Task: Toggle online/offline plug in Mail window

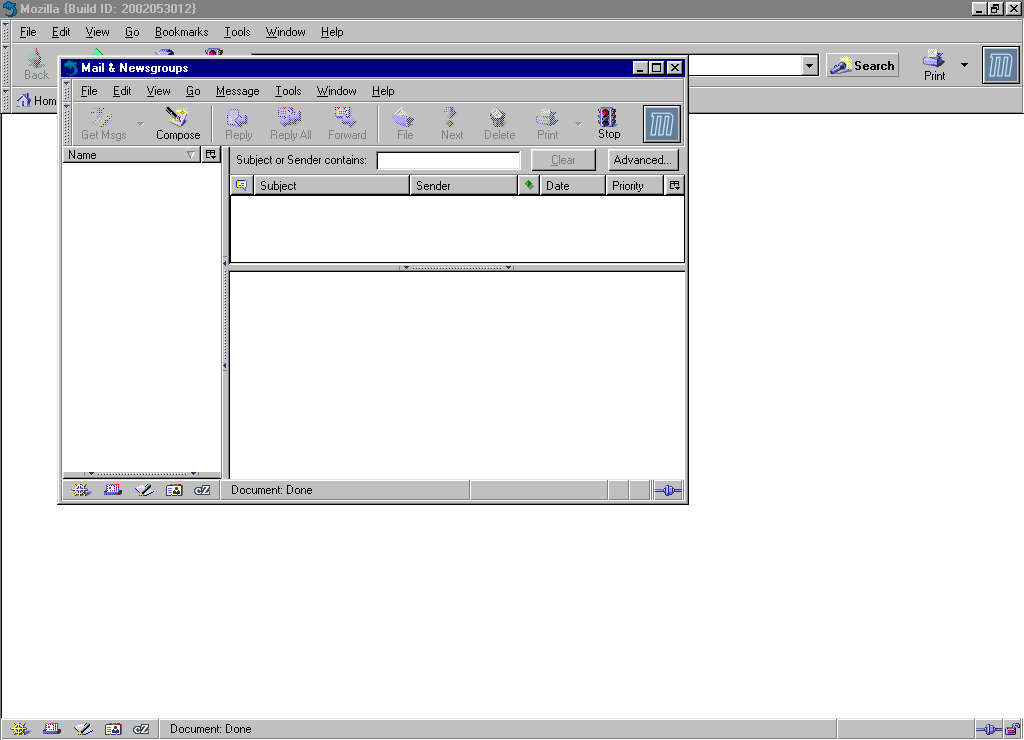Action: pos(668,490)
